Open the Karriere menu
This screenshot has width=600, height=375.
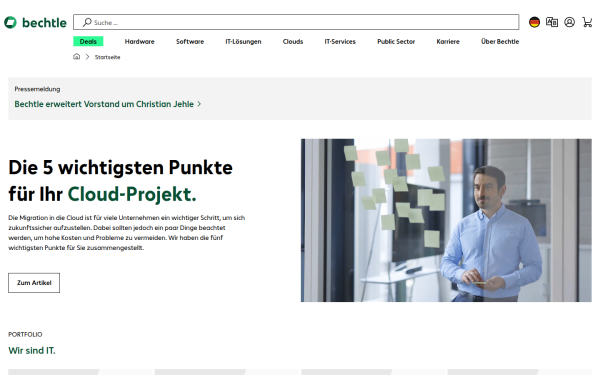tap(448, 41)
